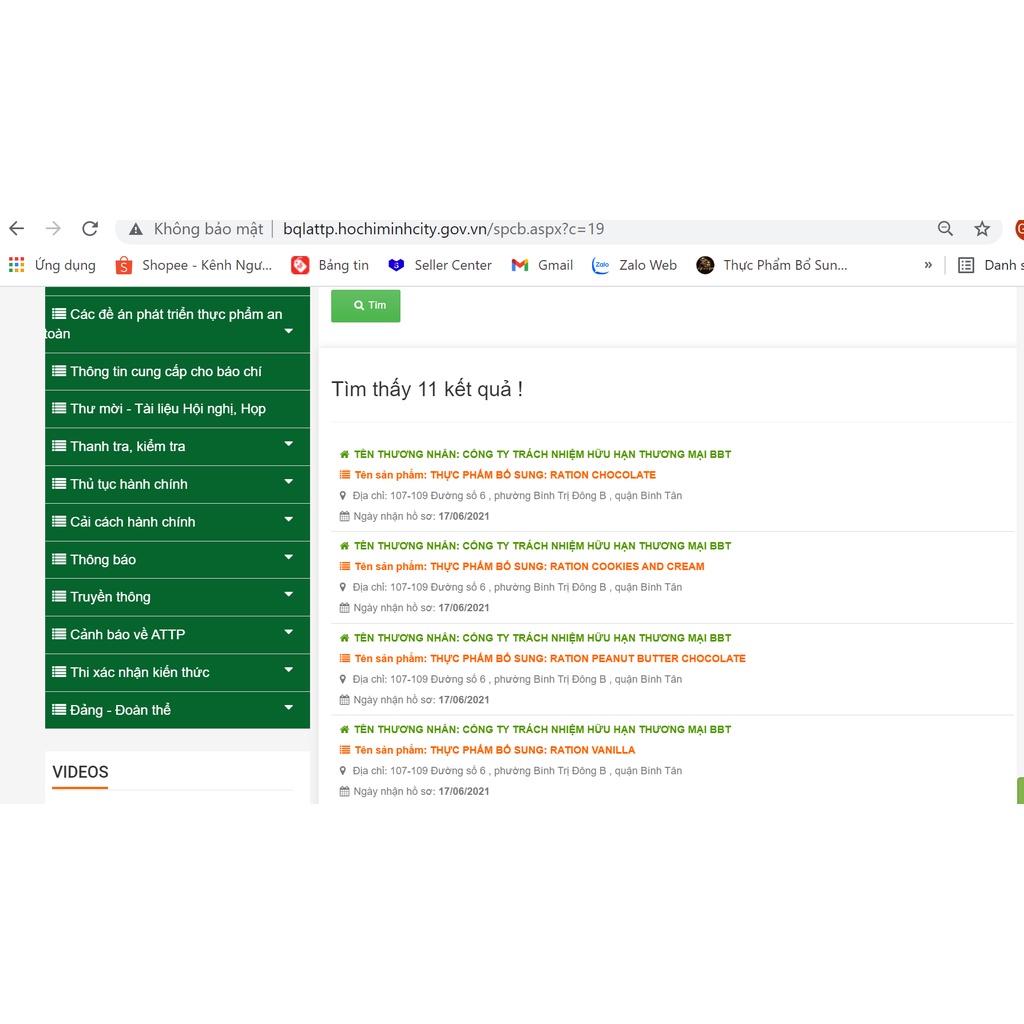
Task: Click the green Tìm search button
Action: point(366,306)
